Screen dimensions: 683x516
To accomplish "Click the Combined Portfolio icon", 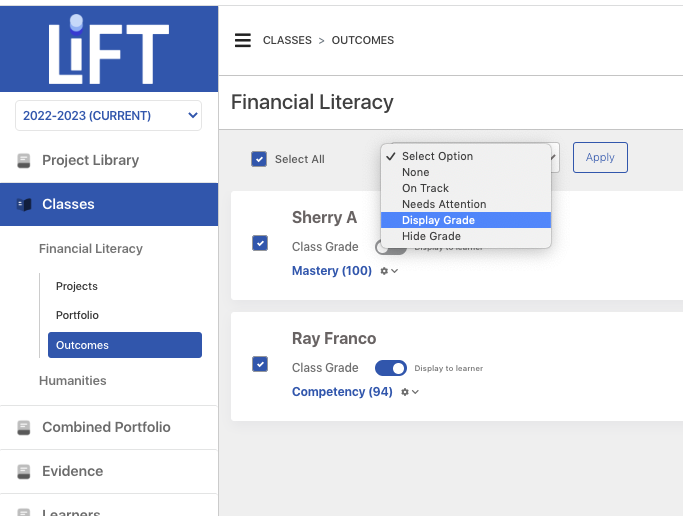I will [x=24, y=428].
